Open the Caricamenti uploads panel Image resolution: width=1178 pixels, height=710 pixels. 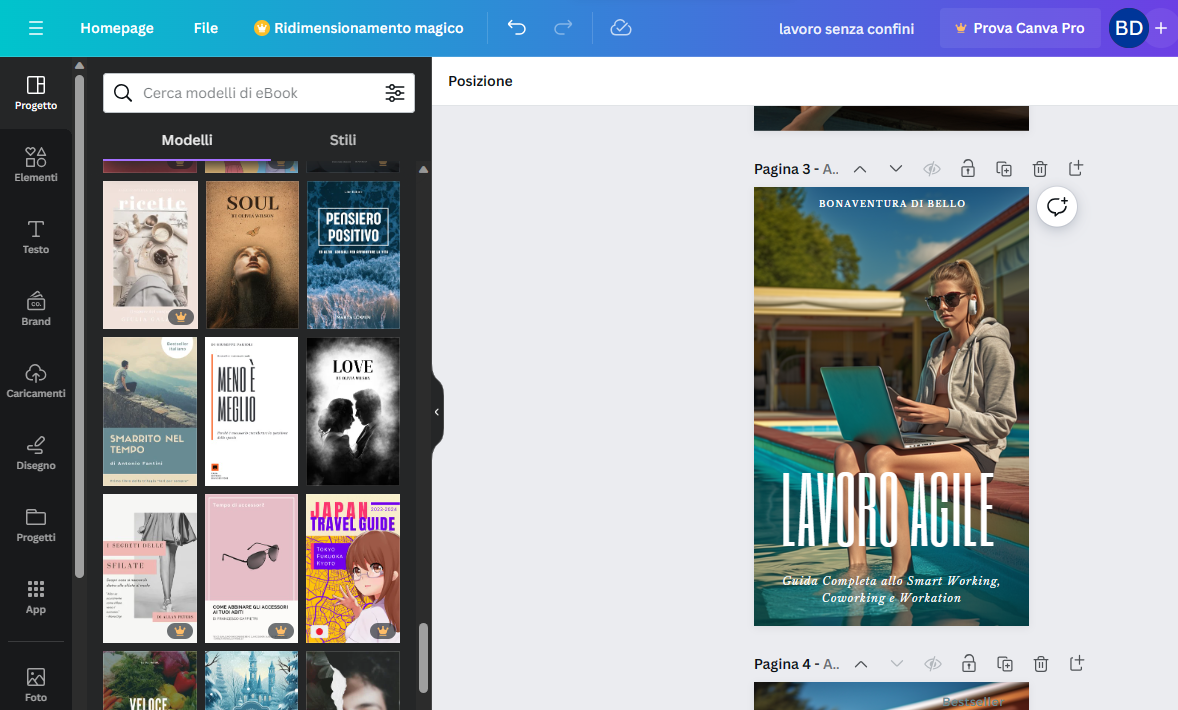(x=35, y=381)
